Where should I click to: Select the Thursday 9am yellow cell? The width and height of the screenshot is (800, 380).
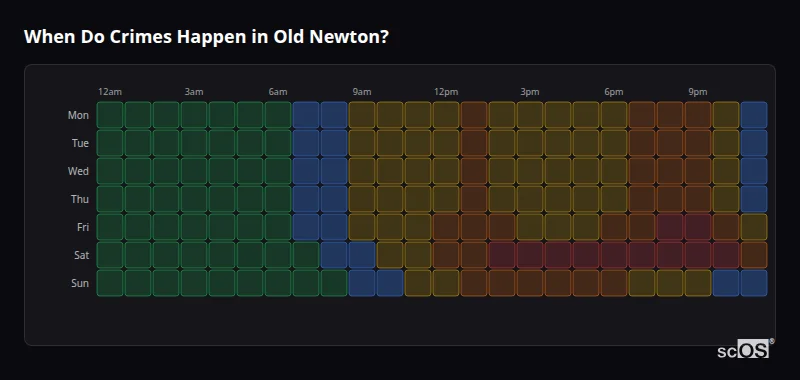point(362,199)
